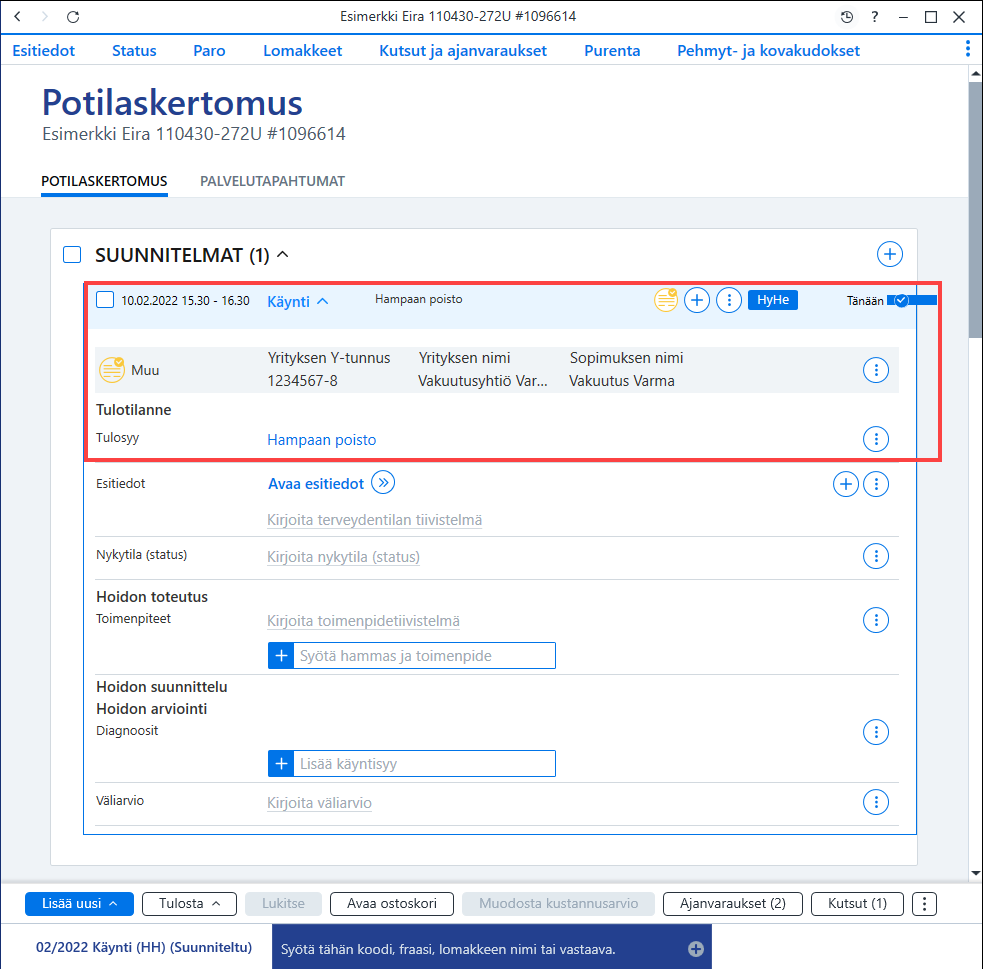Open the history clock icon

(x=846, y=17)
